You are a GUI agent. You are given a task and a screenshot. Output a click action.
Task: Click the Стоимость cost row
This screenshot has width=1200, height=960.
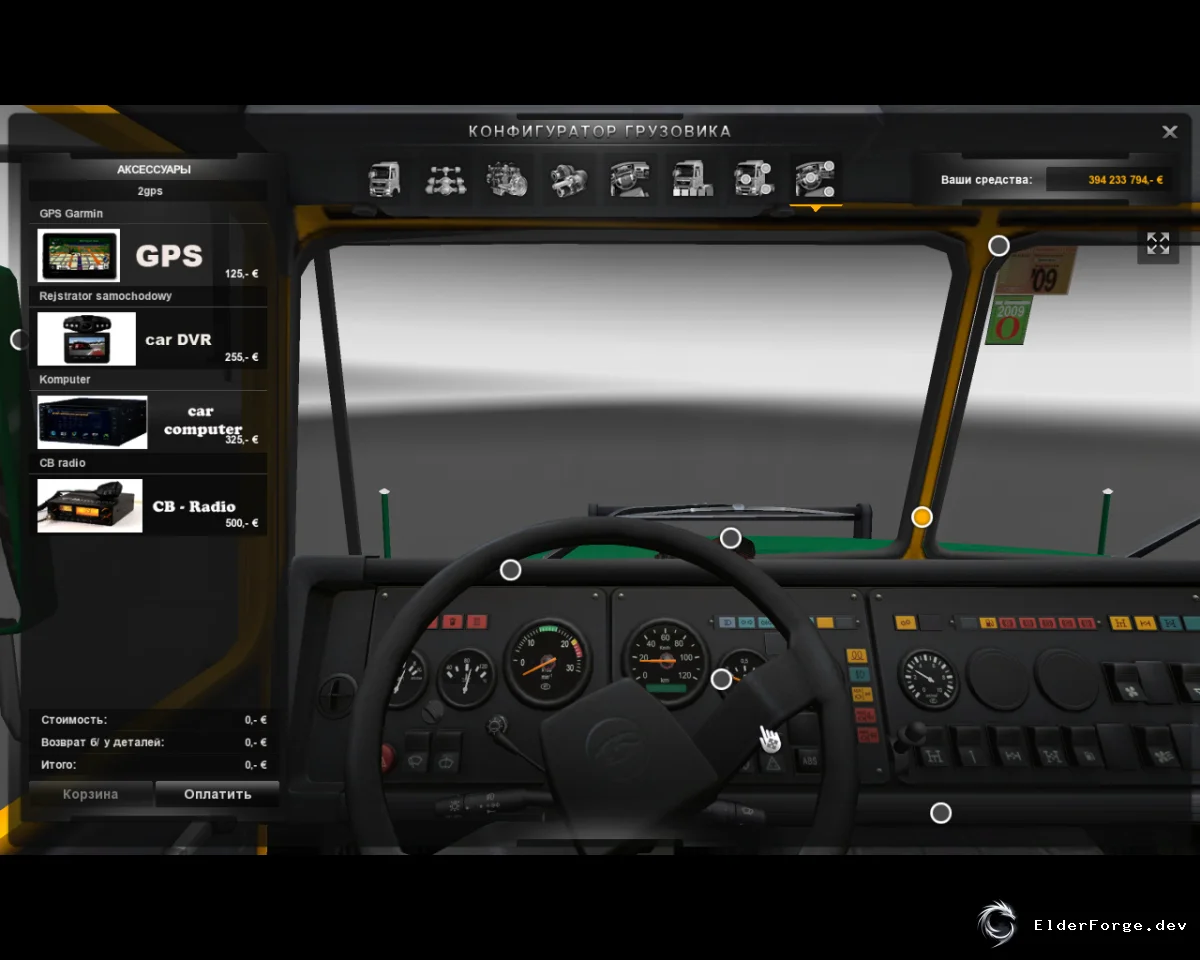pos(154,720)
